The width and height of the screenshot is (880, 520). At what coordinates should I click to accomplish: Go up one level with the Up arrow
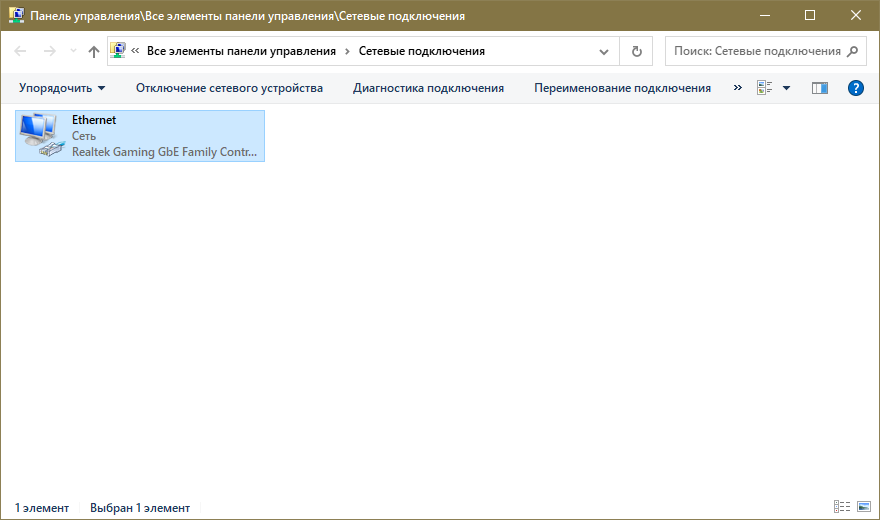point(94,51)
